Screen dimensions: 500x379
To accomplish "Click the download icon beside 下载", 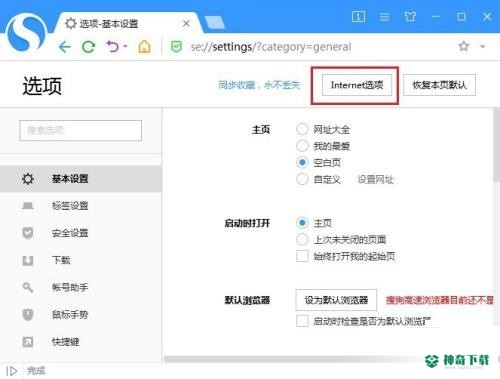I will [x=28, y=260].
